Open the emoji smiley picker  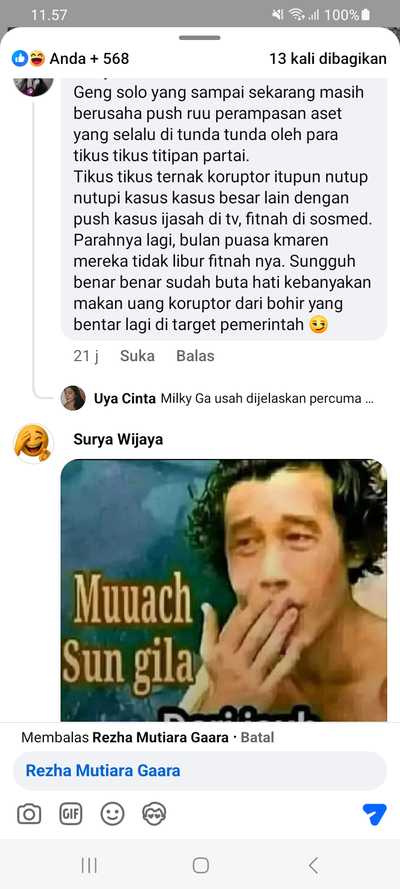tap(112, 815)
